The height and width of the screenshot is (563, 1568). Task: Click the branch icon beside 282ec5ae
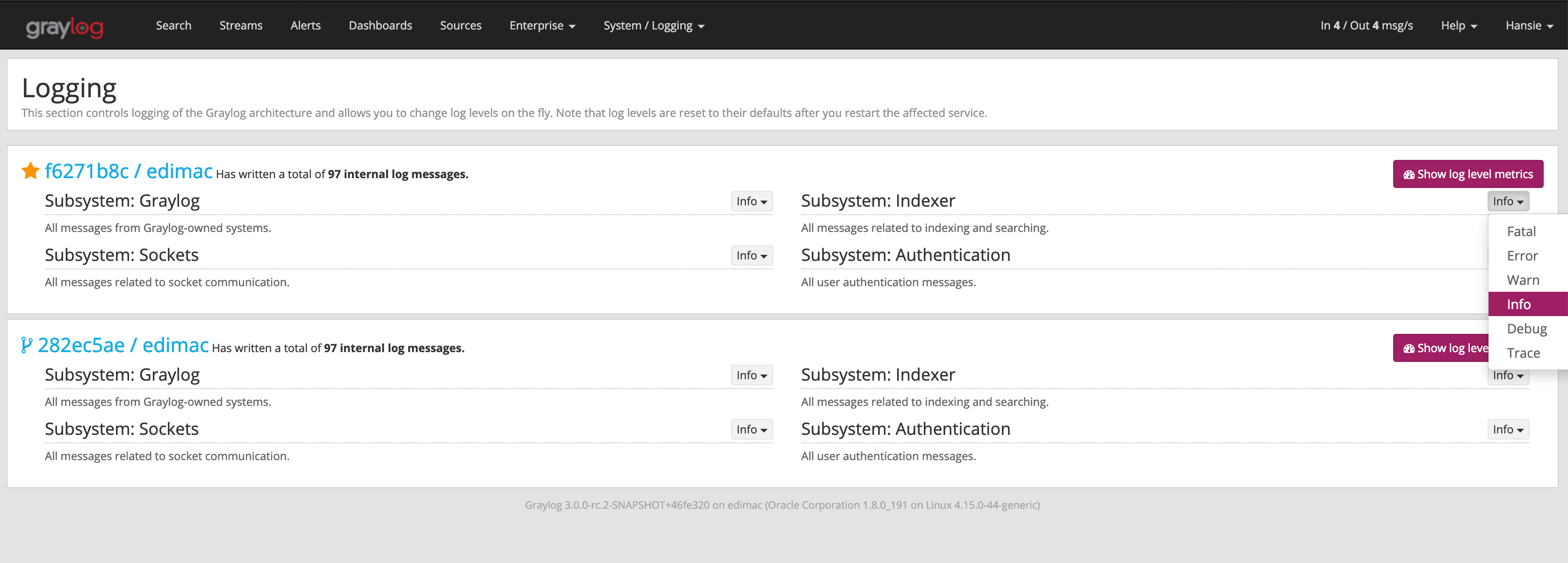(x=26, y=345)
